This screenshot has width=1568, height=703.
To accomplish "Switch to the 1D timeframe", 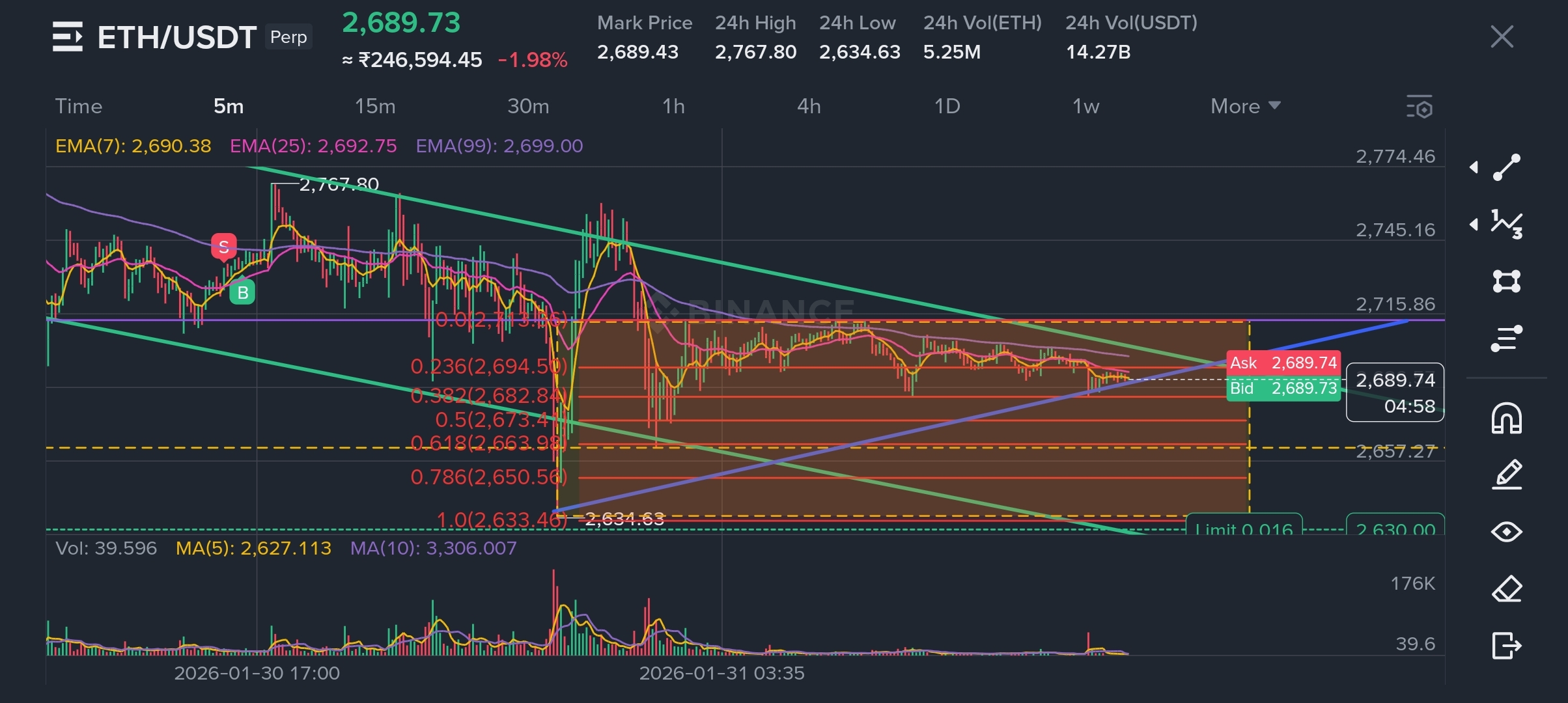I will tap(947, 106).
